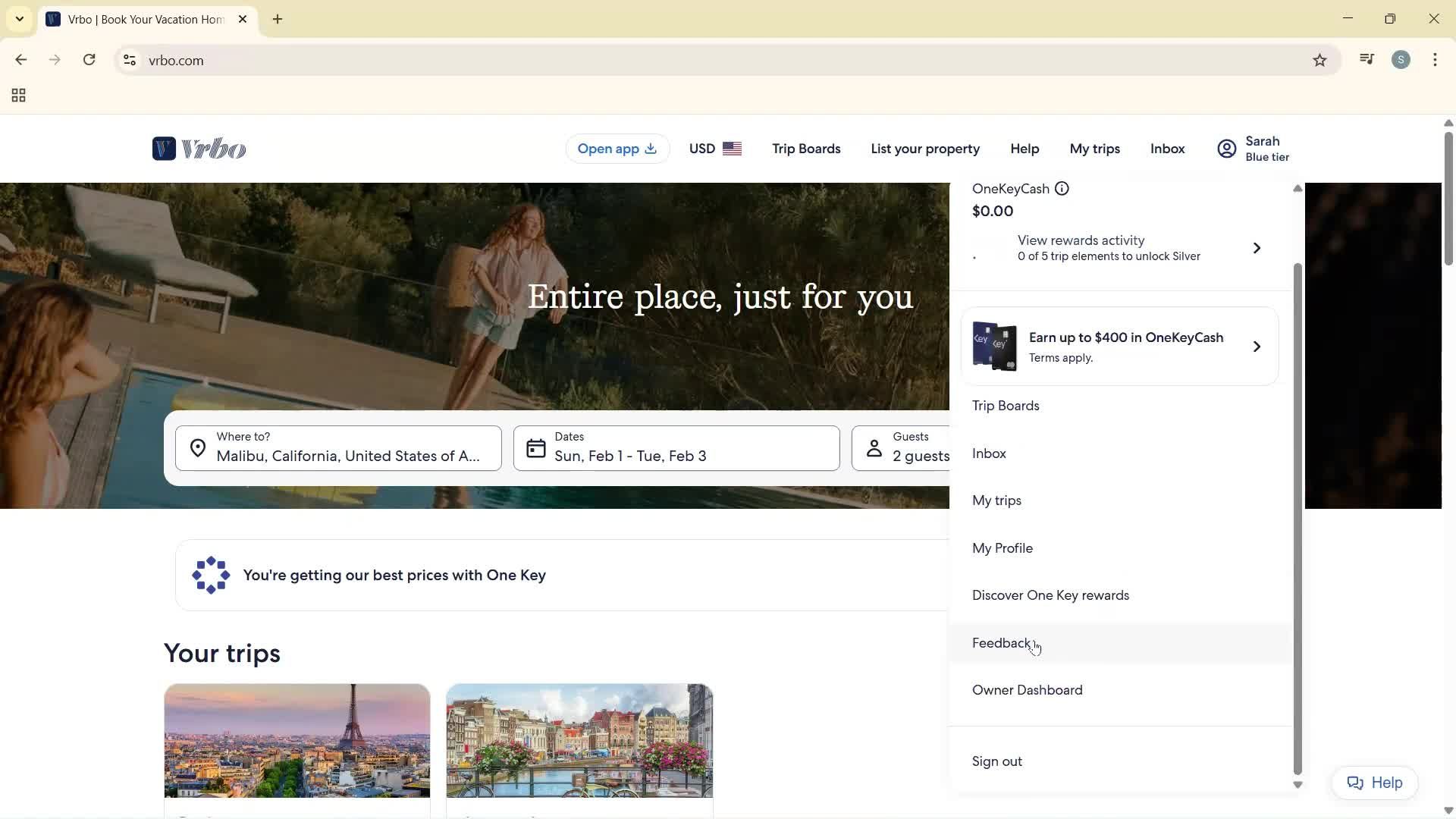Screen dimensions: 1456x819
Task: Expand the View rewards activity chevron
Action: coord(1257,247)
